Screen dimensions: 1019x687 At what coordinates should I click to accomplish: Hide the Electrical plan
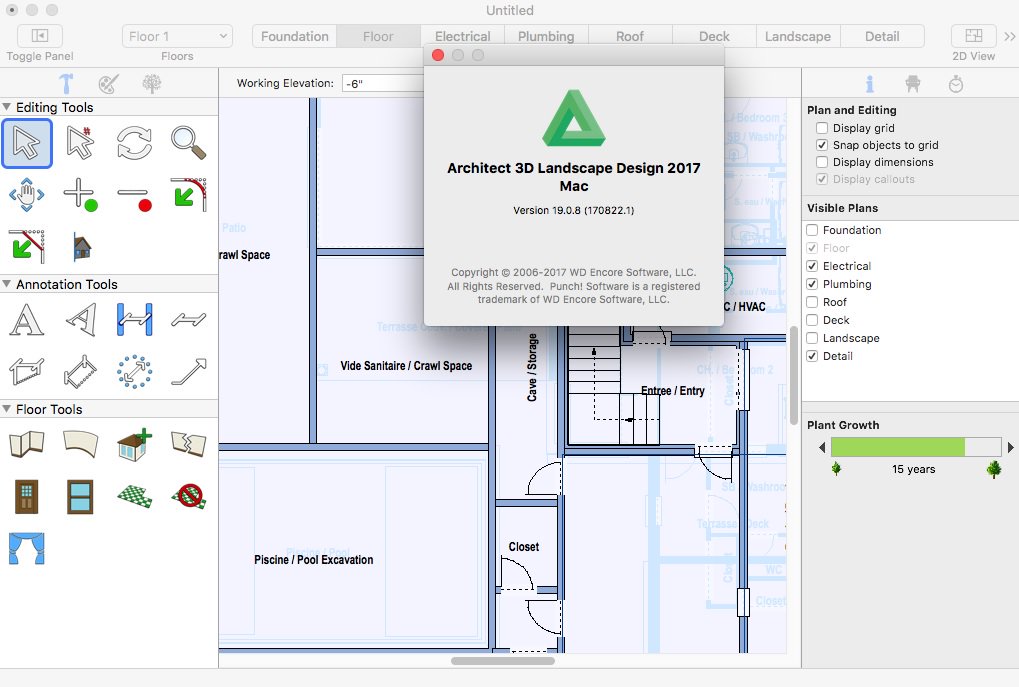pyautogui.click(x=812, y=266)
